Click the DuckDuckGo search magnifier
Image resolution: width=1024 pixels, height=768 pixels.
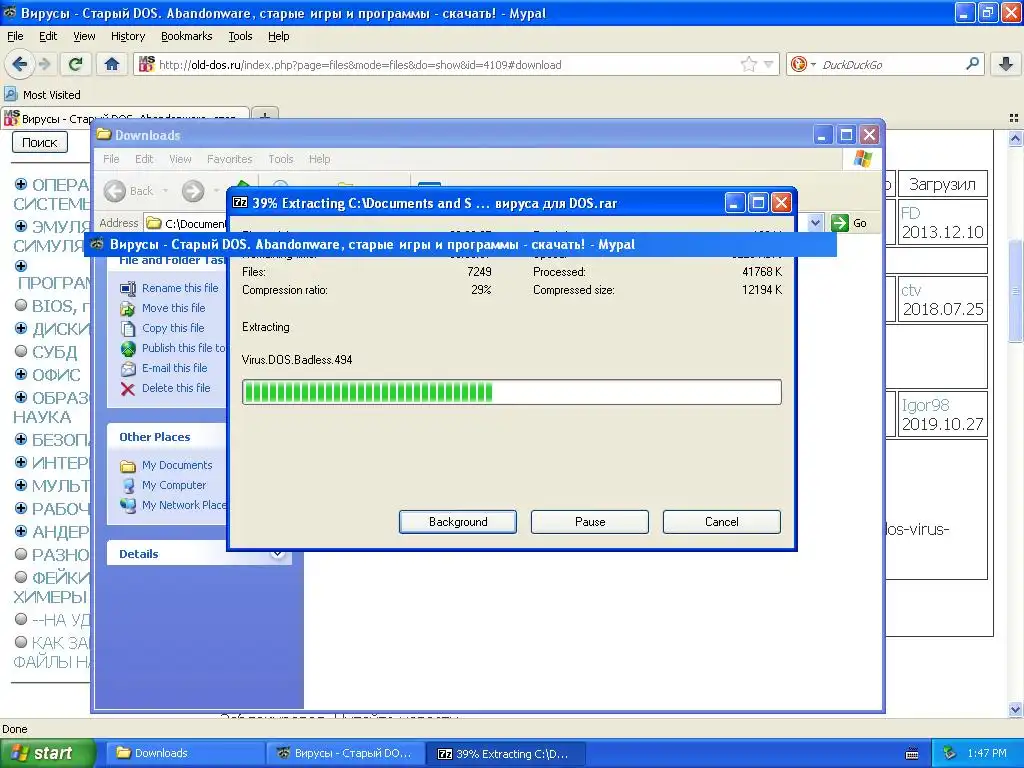(x=972, y=64)
